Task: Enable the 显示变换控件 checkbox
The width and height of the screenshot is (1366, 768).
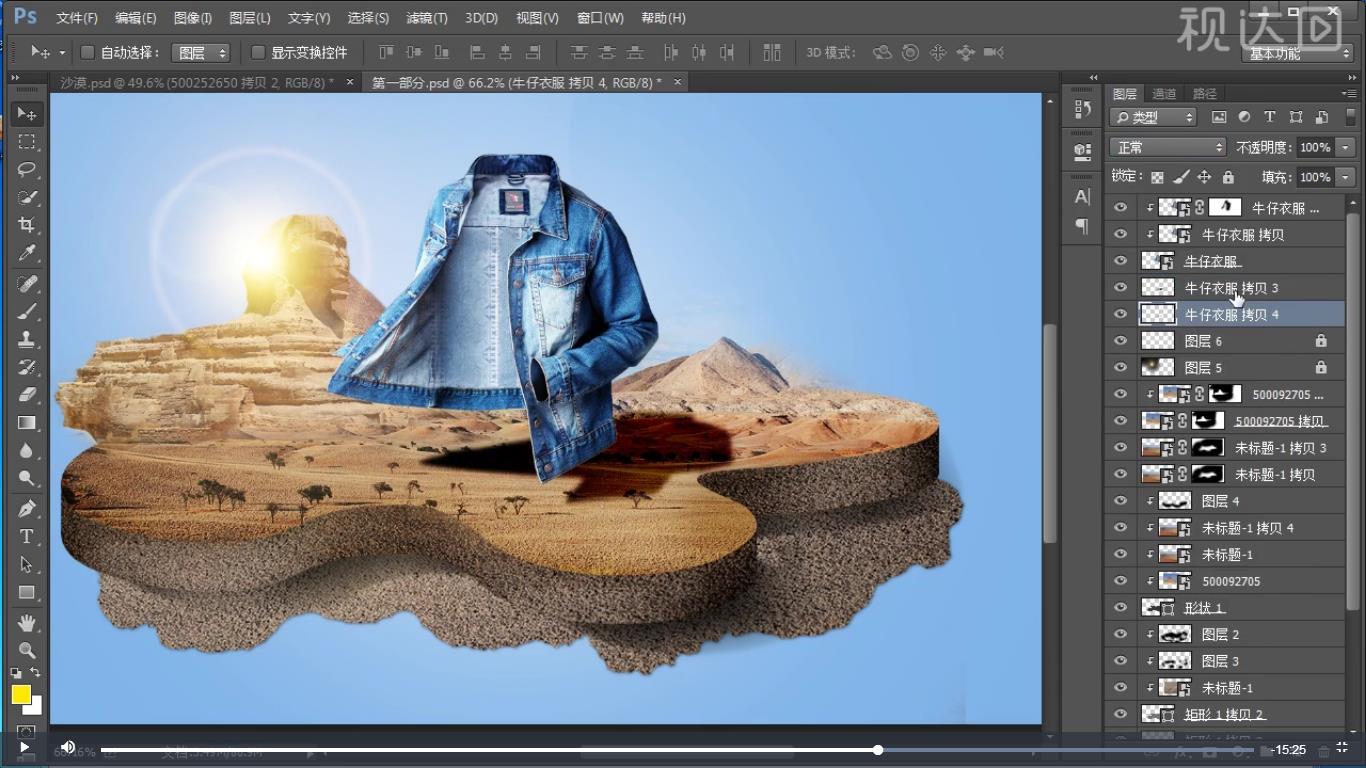Action: point(258,52)
